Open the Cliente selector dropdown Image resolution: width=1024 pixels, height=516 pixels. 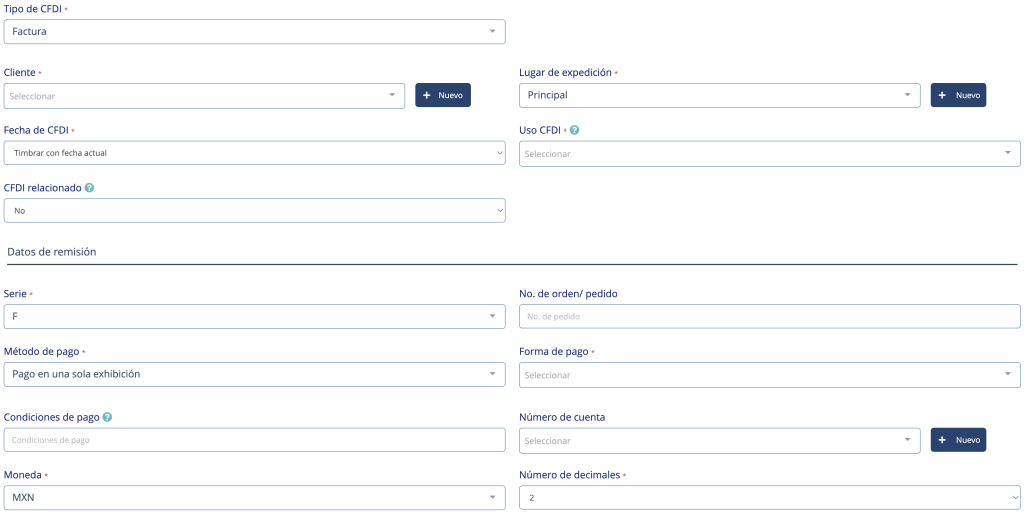tap(204, 96)
